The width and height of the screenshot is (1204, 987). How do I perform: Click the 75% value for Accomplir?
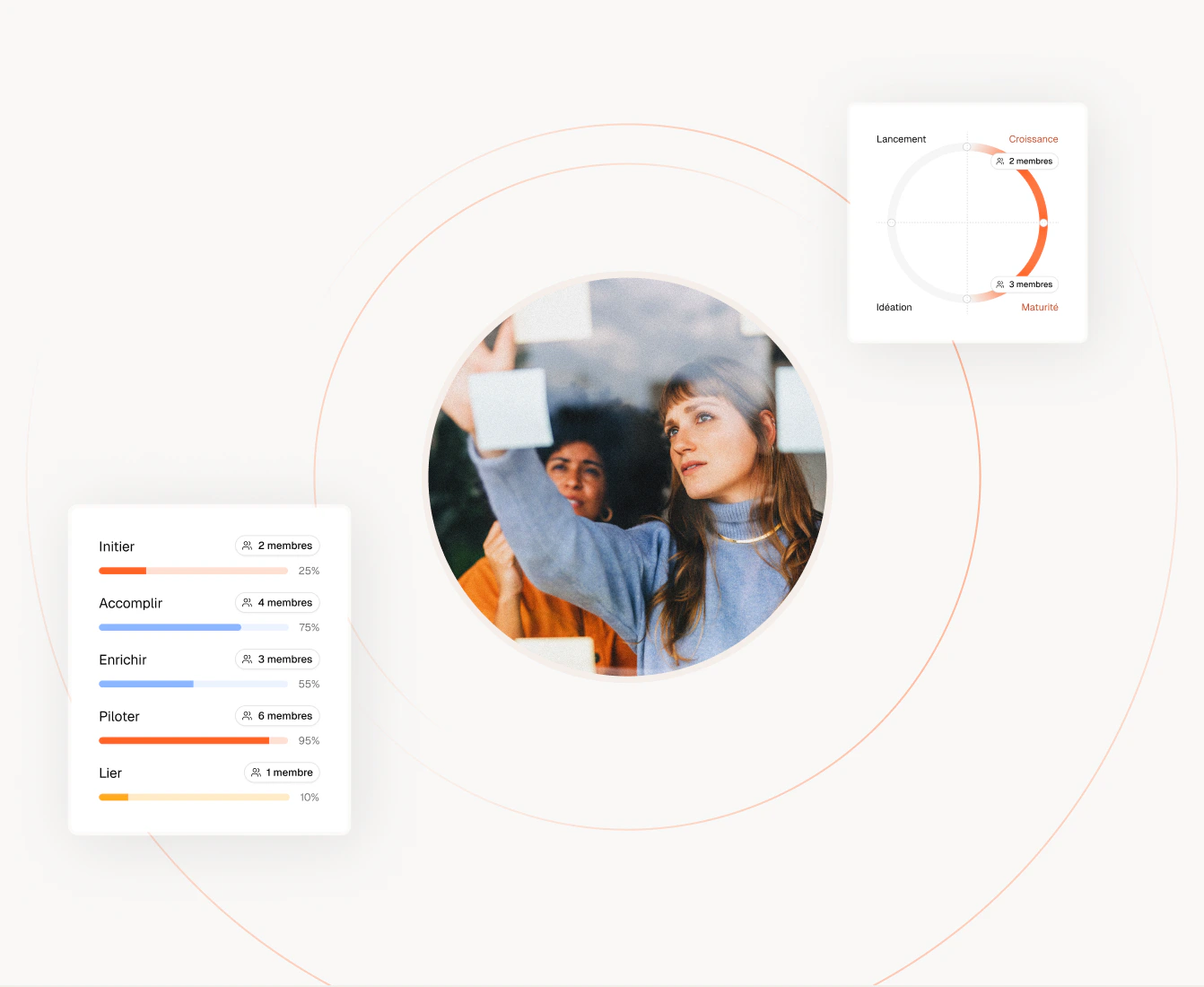309,627
